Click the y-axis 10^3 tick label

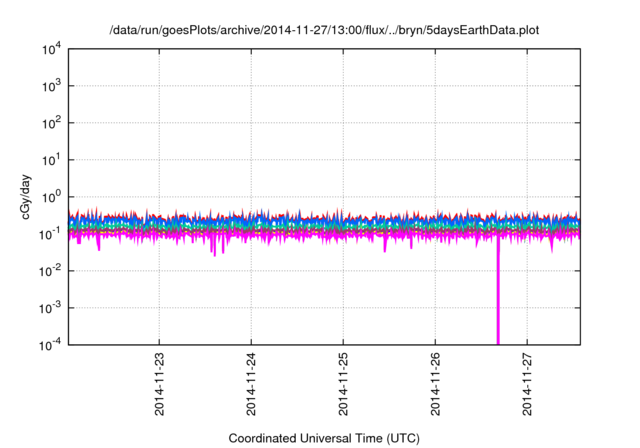[x=52, y=86]
